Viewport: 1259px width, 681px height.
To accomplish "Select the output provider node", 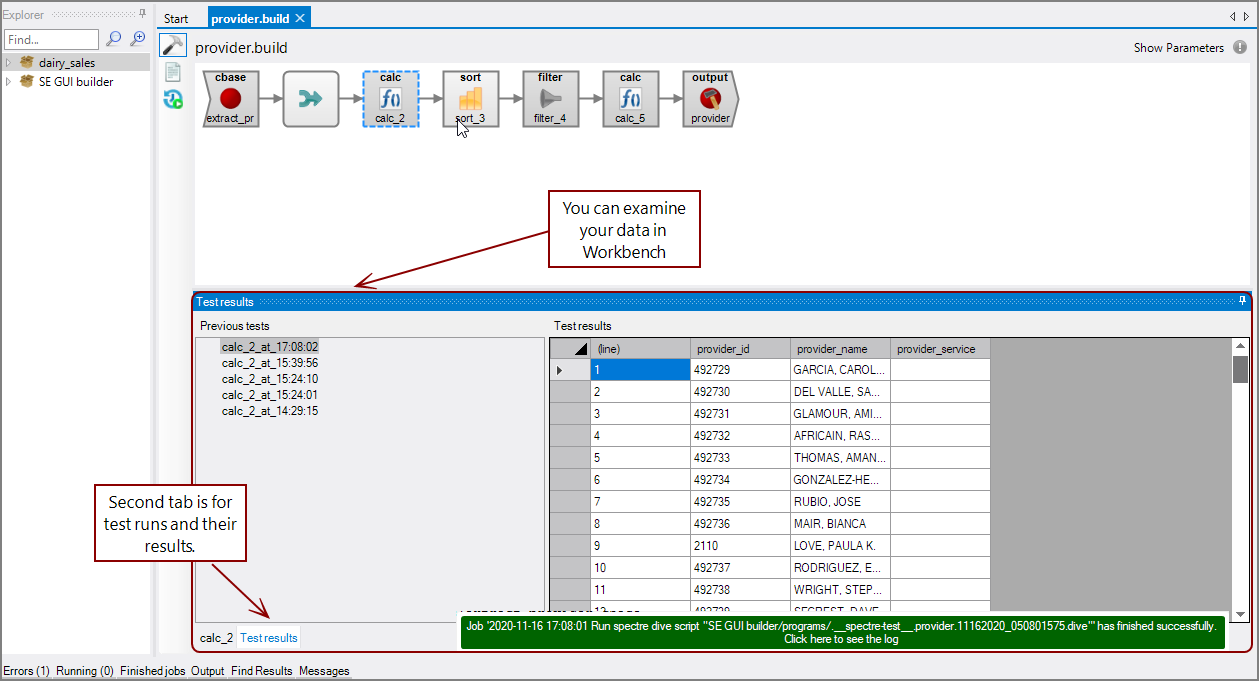I will 710,98.
